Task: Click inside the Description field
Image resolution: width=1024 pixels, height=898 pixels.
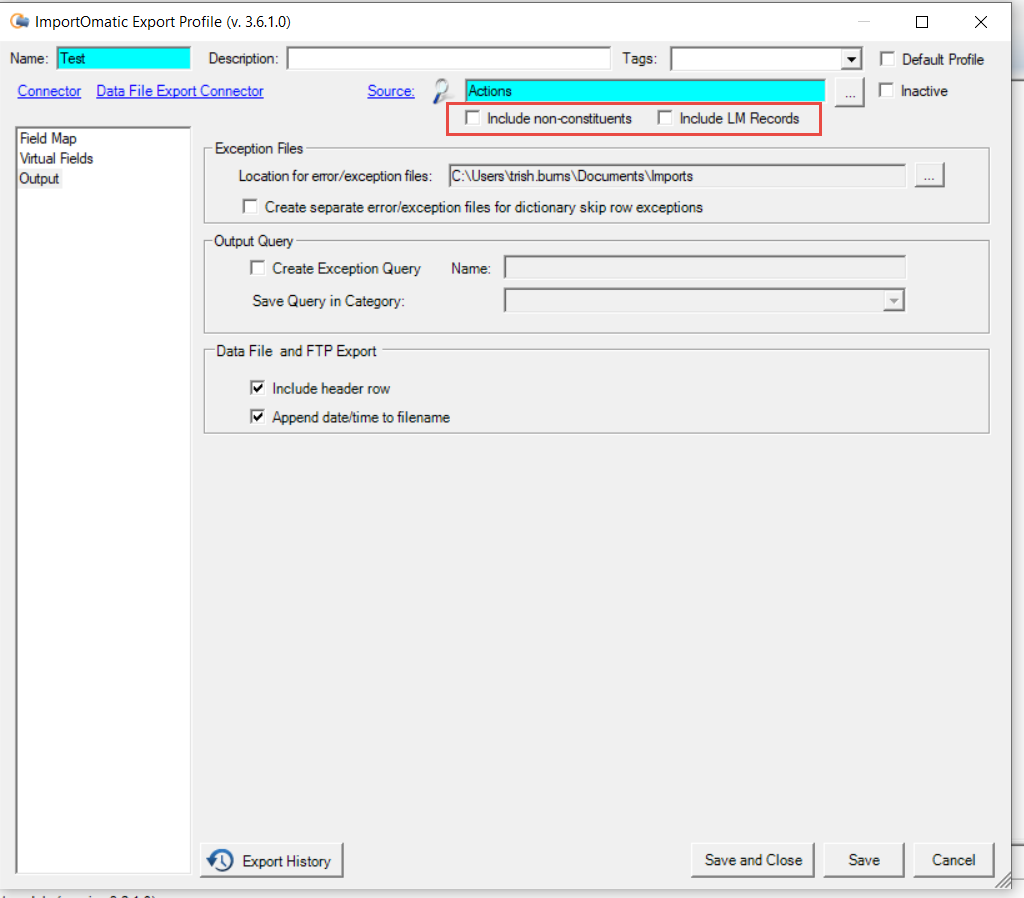Action: pyautogui.click(x=448, y=57)
